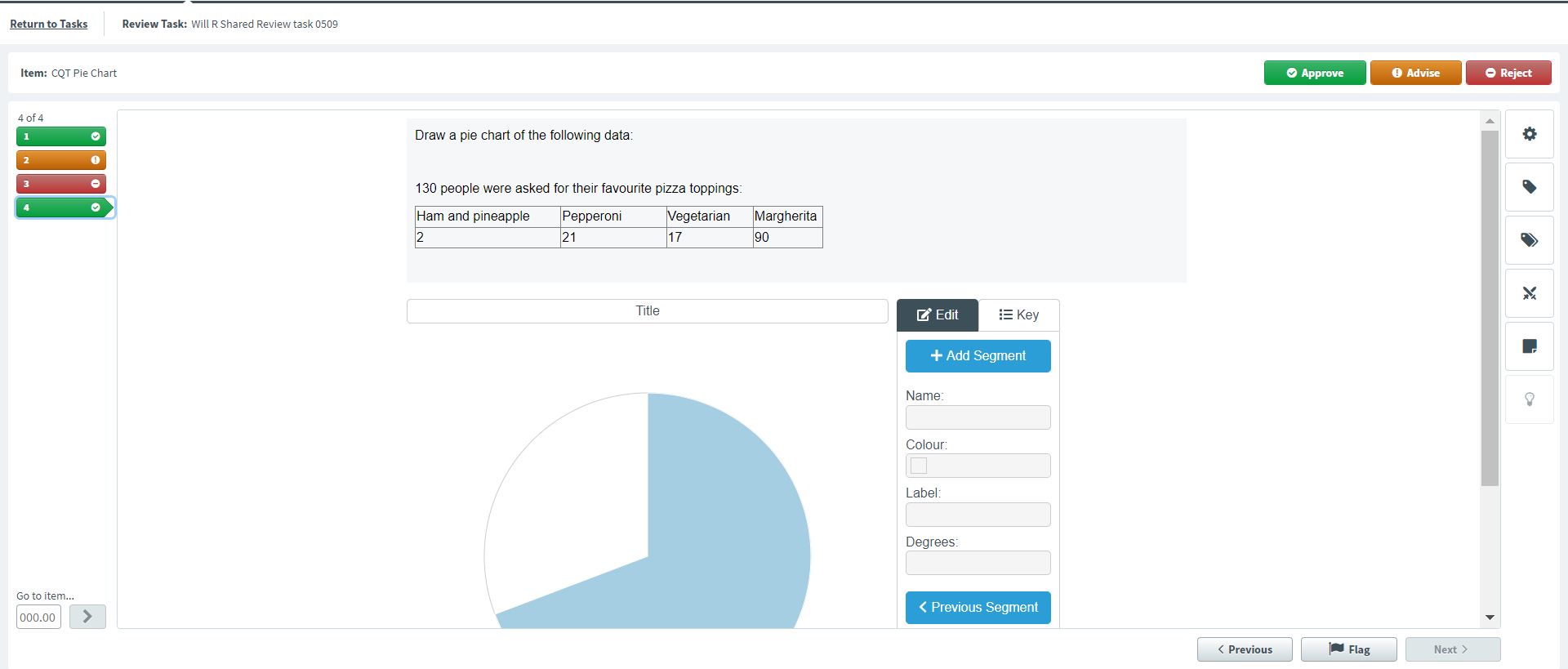
Task: Focus the segment Label field
Action: pos(978,515)
